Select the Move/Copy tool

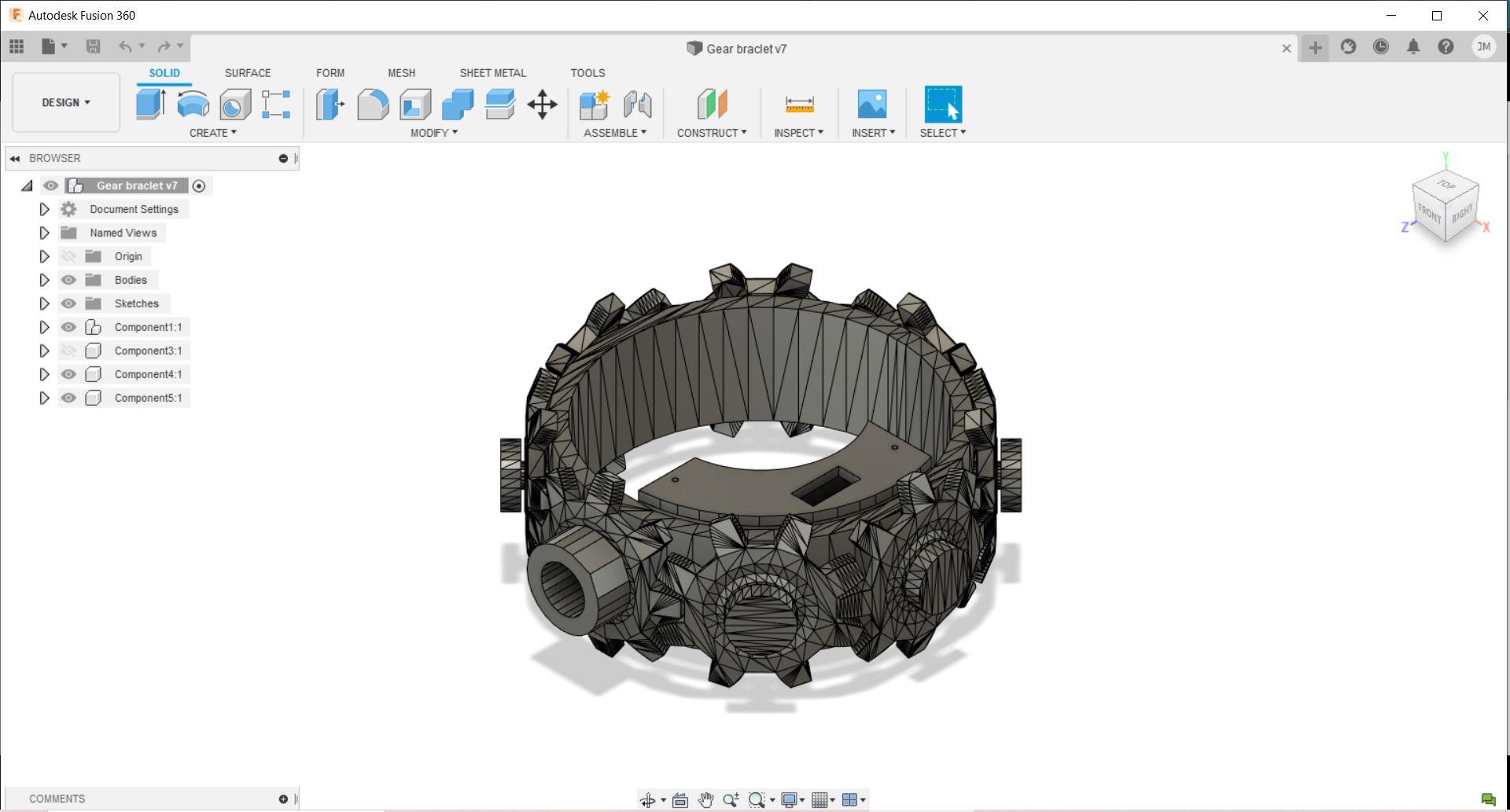pos(543,104)
